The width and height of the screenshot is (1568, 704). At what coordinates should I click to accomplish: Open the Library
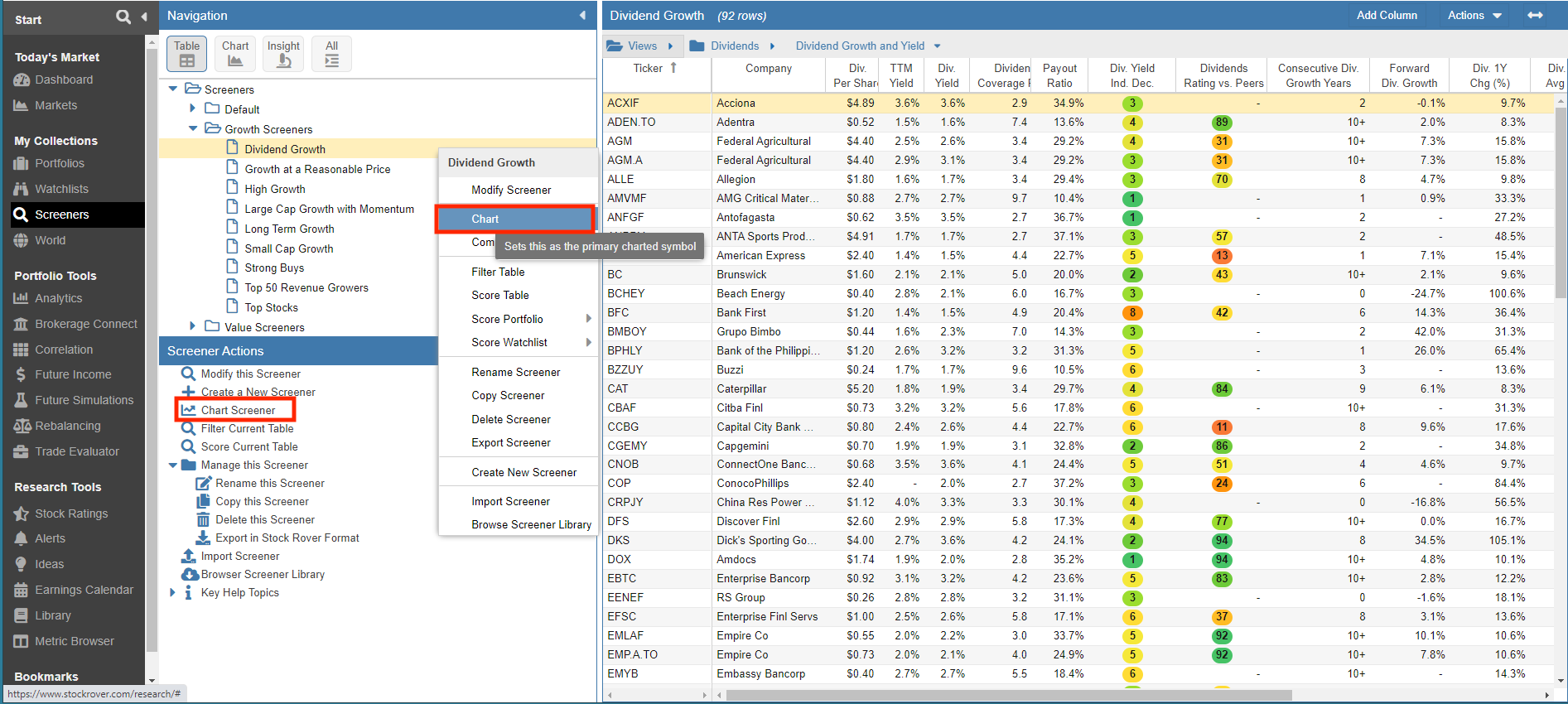click(53, 615)
